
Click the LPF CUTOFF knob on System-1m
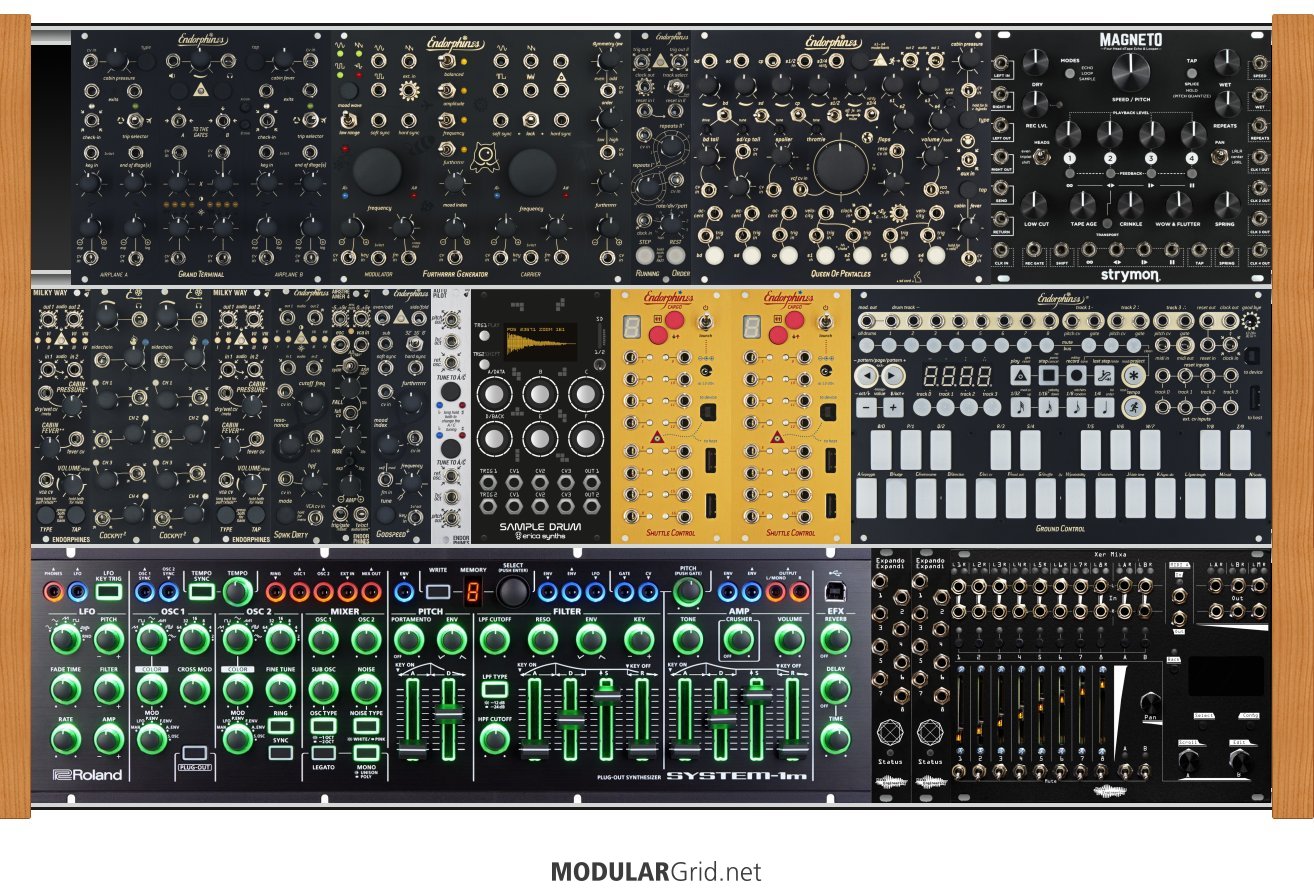(x=494, y=641)
